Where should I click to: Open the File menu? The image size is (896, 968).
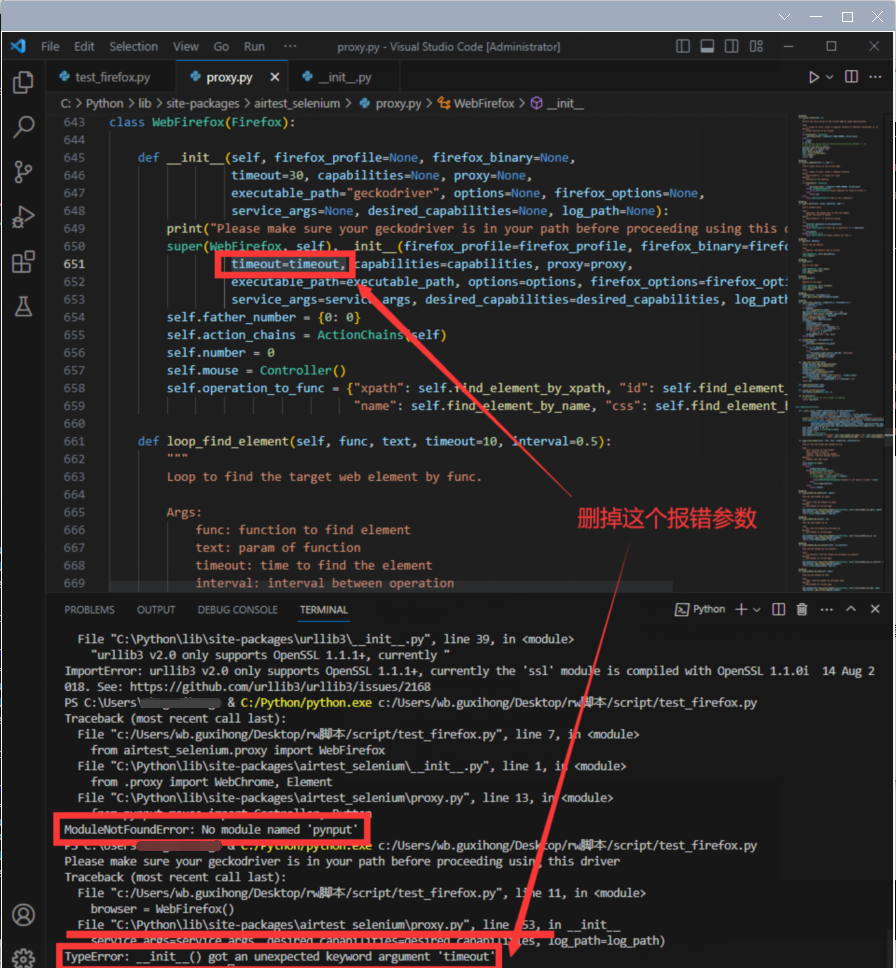[50, 46]
